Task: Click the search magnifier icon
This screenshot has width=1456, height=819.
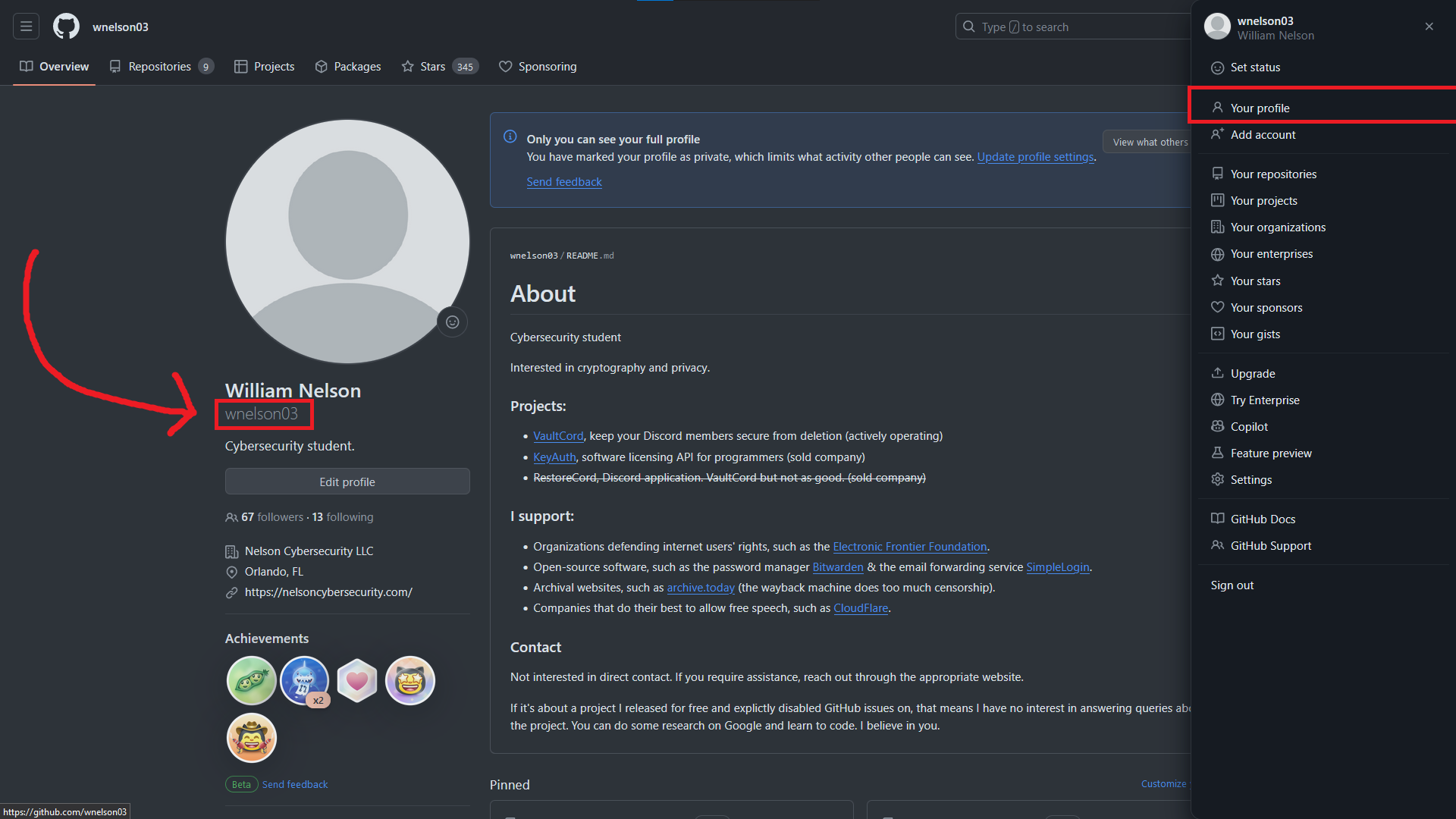Action: tap(968, 27)
